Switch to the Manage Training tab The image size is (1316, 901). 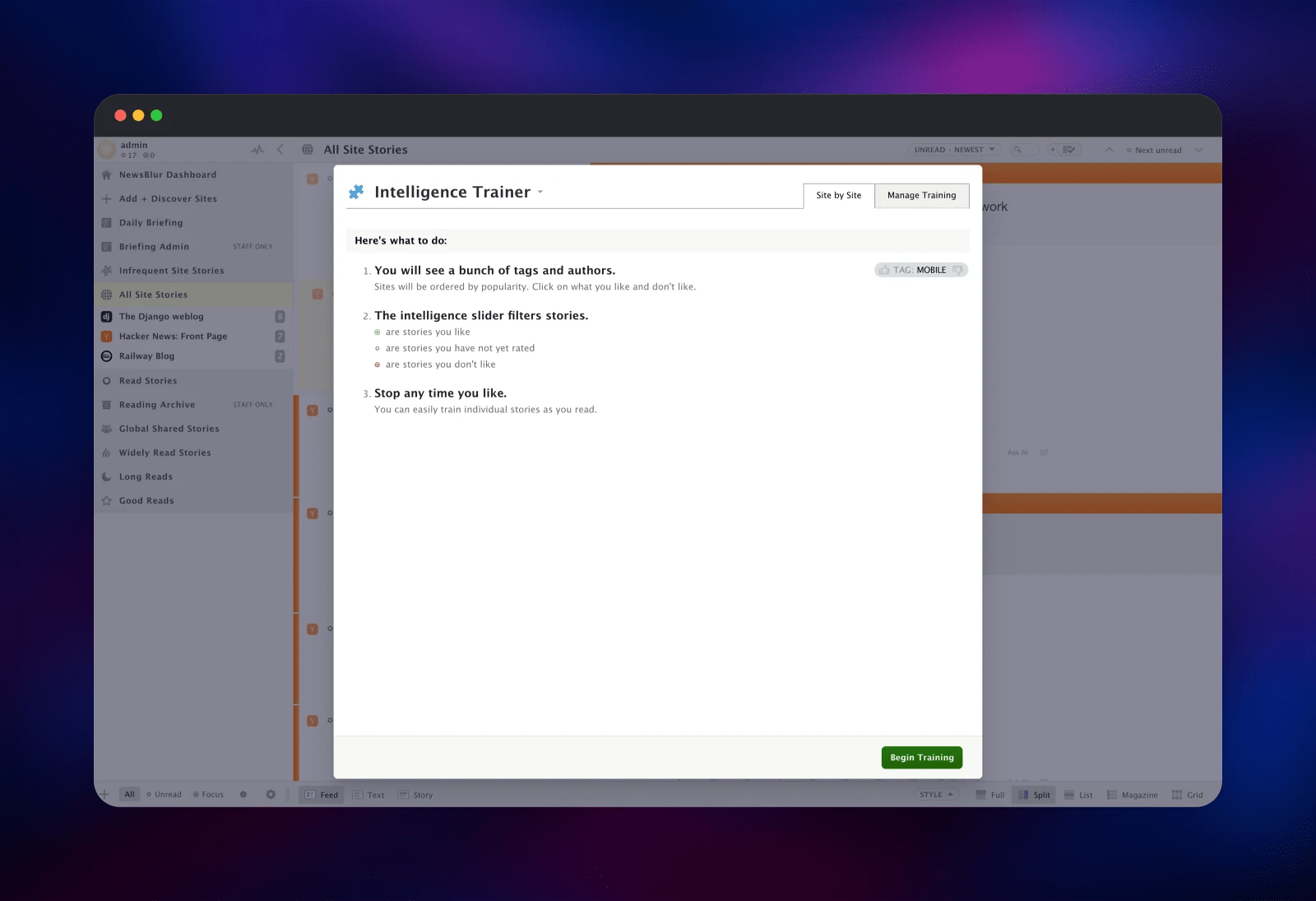921,195
